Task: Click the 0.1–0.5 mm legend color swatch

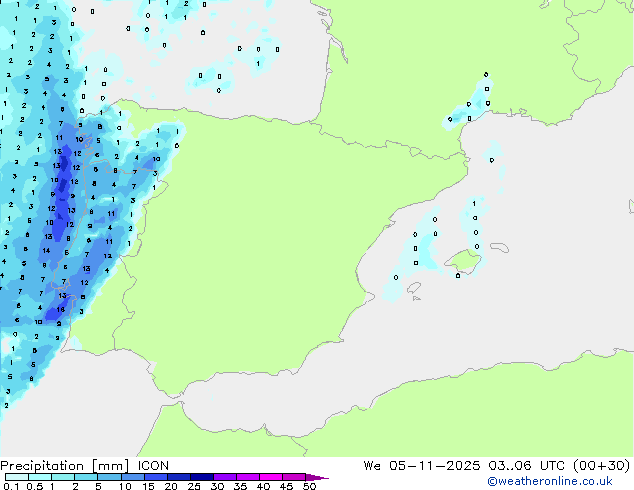Action: pyautogui.click(x=17, y=477)
